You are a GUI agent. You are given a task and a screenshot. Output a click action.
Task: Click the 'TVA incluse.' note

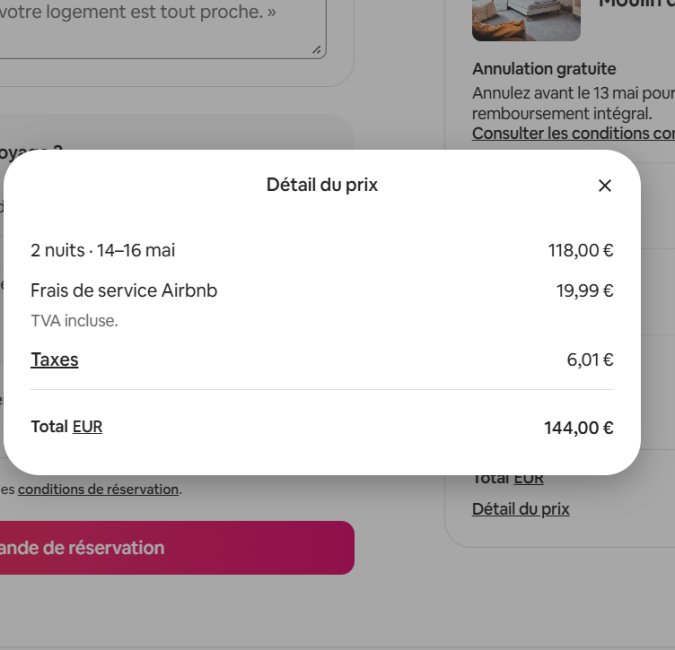click(74, 321)
